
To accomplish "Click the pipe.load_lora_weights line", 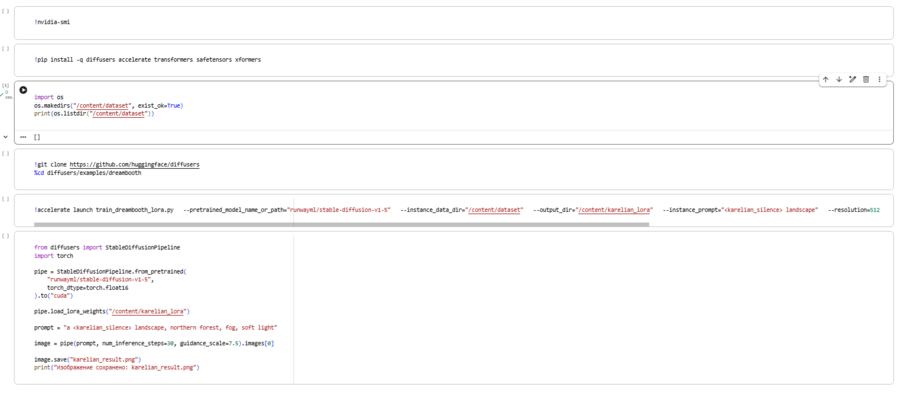I will [x=112, y=311].
